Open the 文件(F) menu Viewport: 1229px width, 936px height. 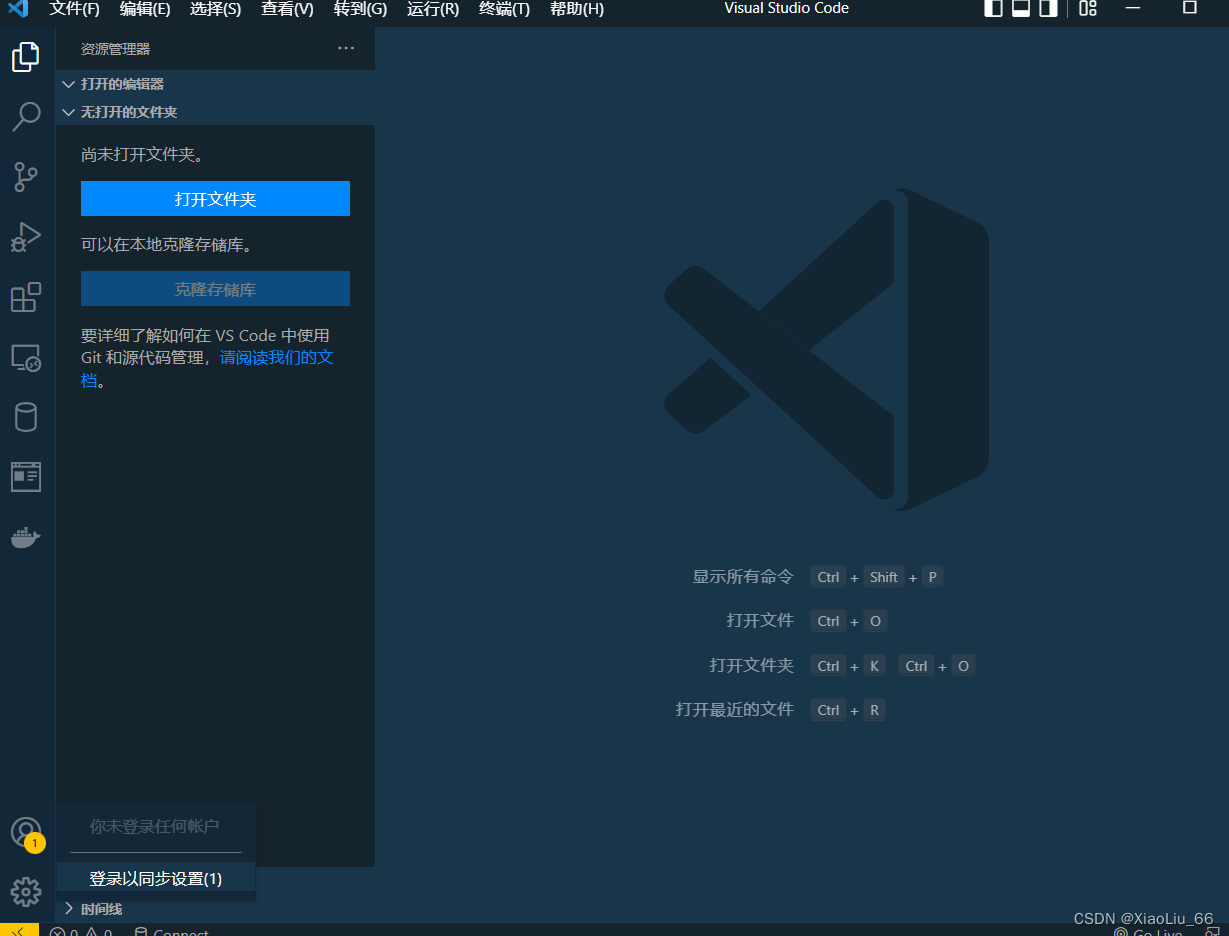click(x=75, y=9)
